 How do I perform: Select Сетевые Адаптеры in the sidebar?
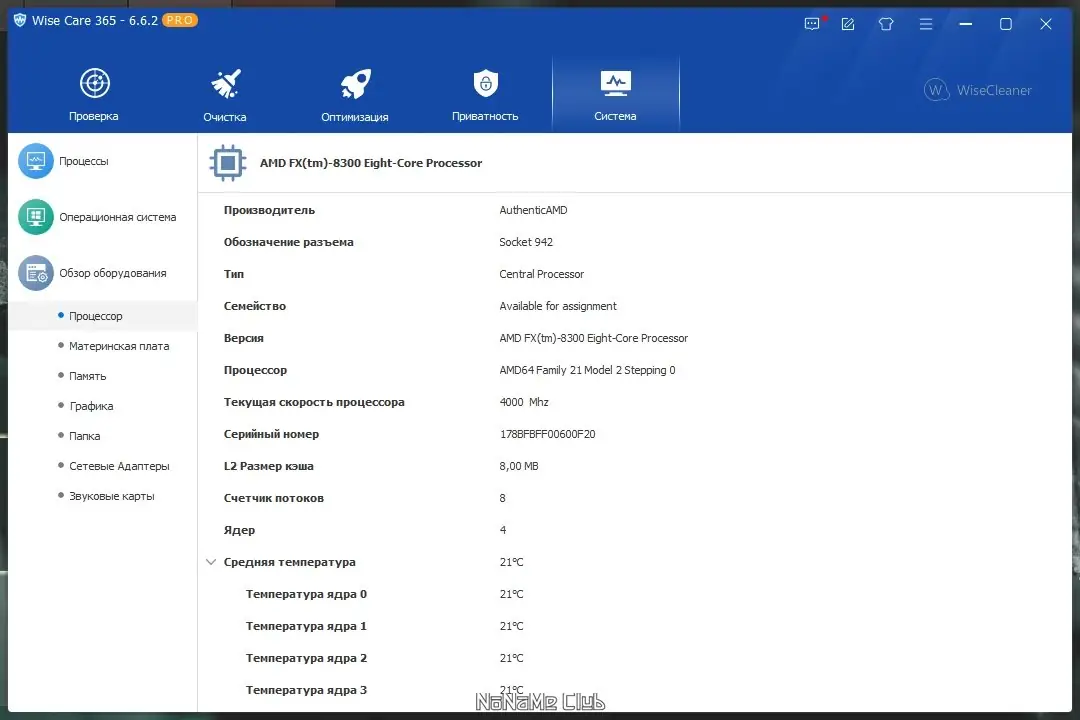[x=119, y=466]
